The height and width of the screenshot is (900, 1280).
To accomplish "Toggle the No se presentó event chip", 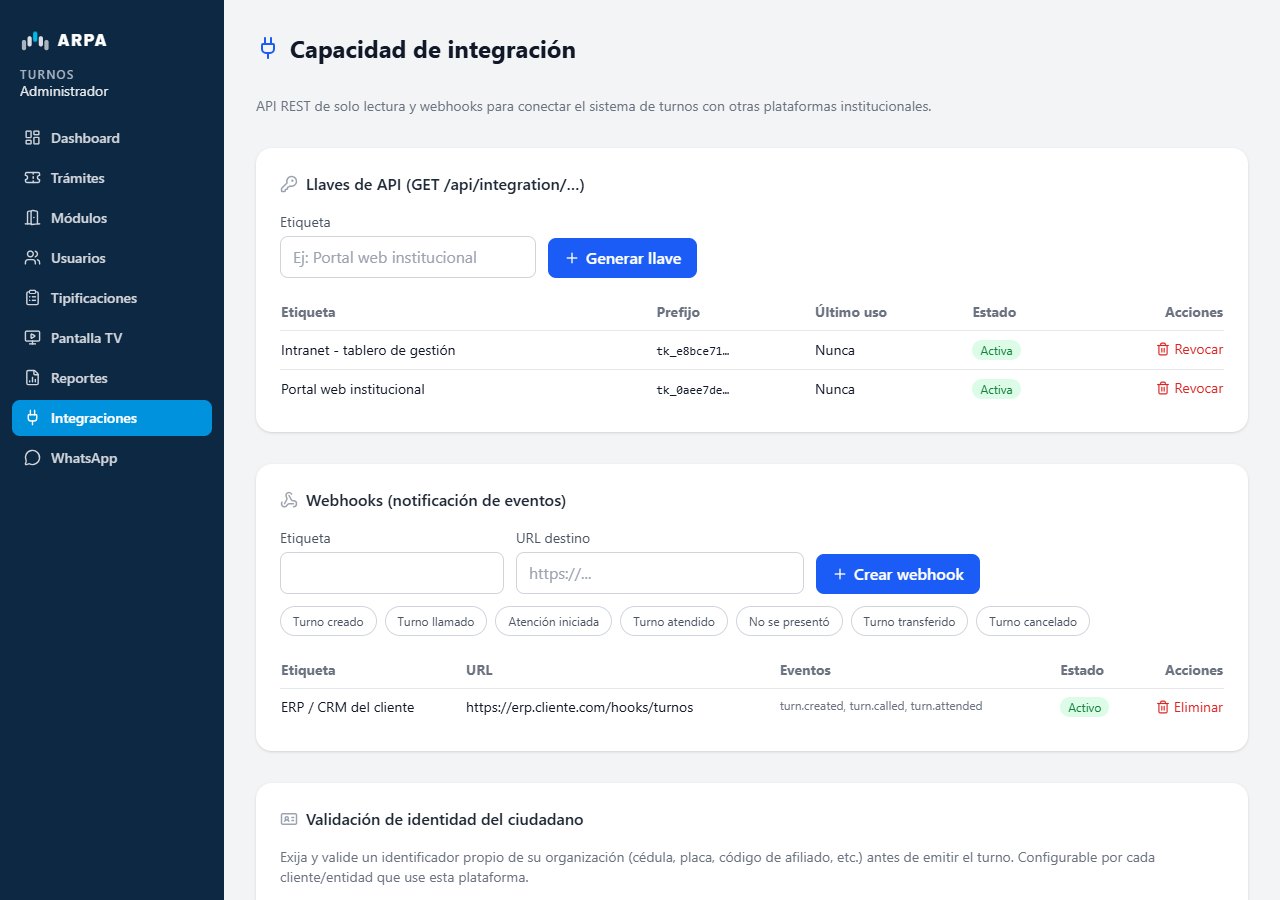I will [x=789, y=621].
